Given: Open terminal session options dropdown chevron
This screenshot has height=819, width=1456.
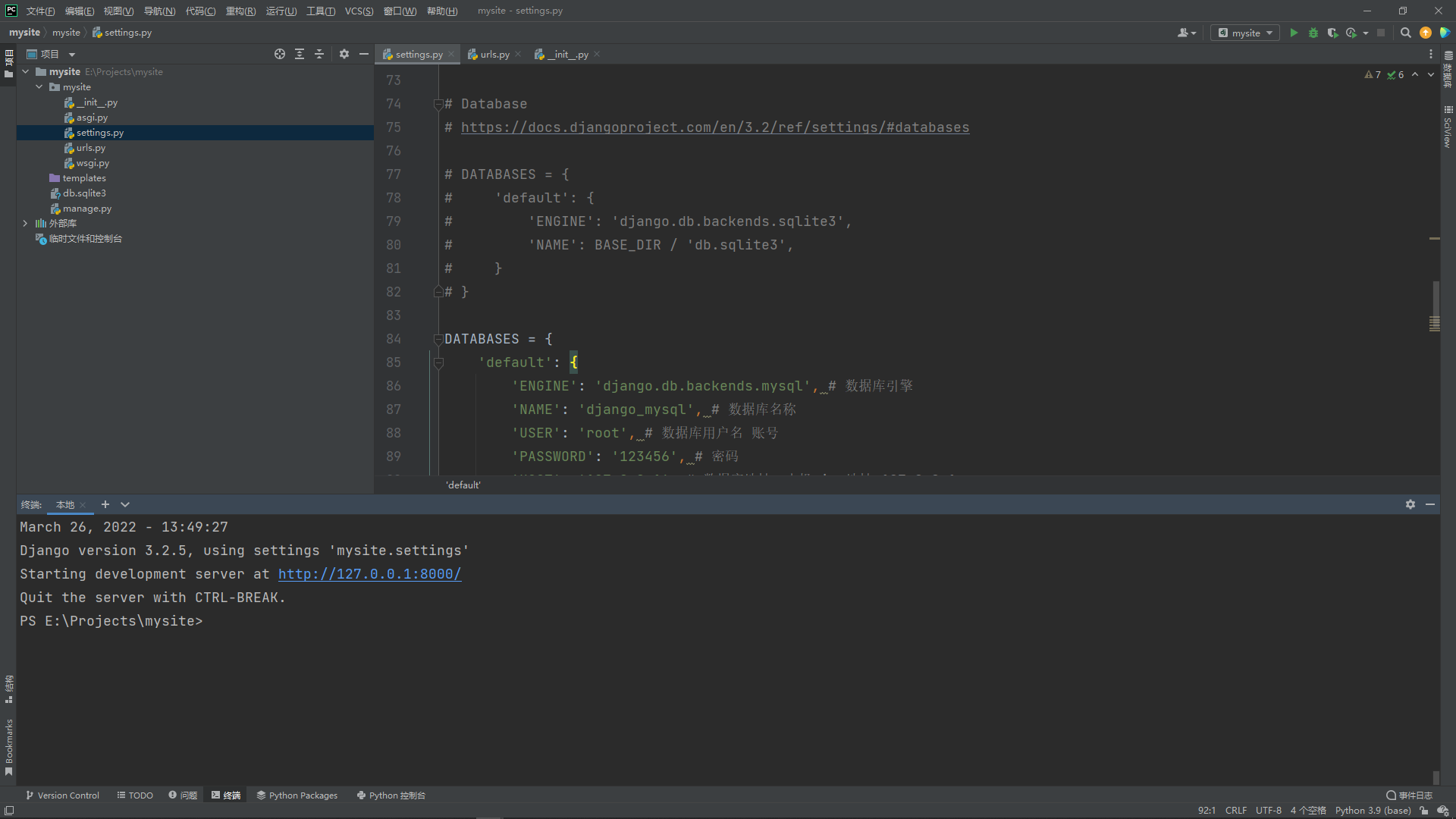Looking at the screenshot, I should click(125, 504).
